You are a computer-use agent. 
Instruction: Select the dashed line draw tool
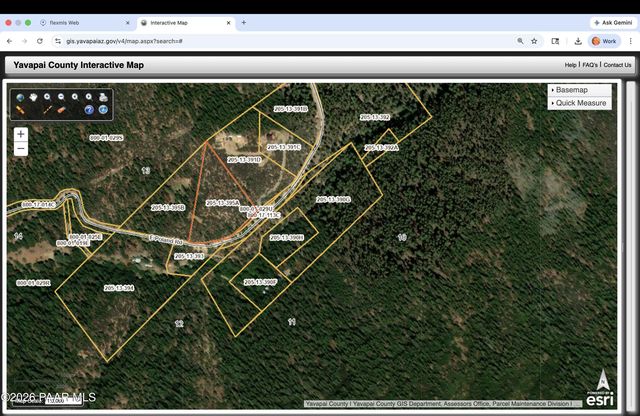48,110
